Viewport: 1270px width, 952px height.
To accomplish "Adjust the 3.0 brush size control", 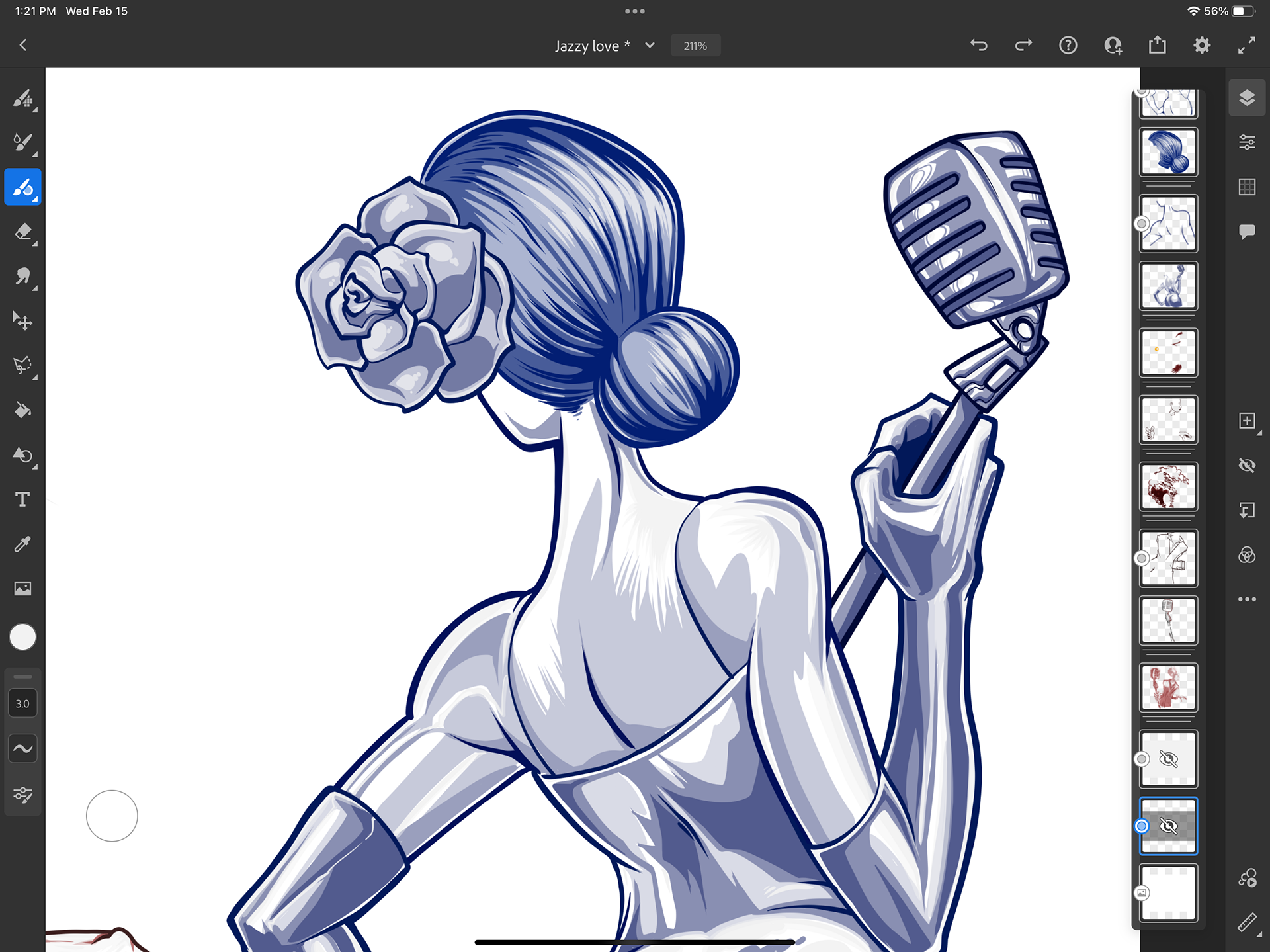I will pyautogui.click(x=22, y=703).
